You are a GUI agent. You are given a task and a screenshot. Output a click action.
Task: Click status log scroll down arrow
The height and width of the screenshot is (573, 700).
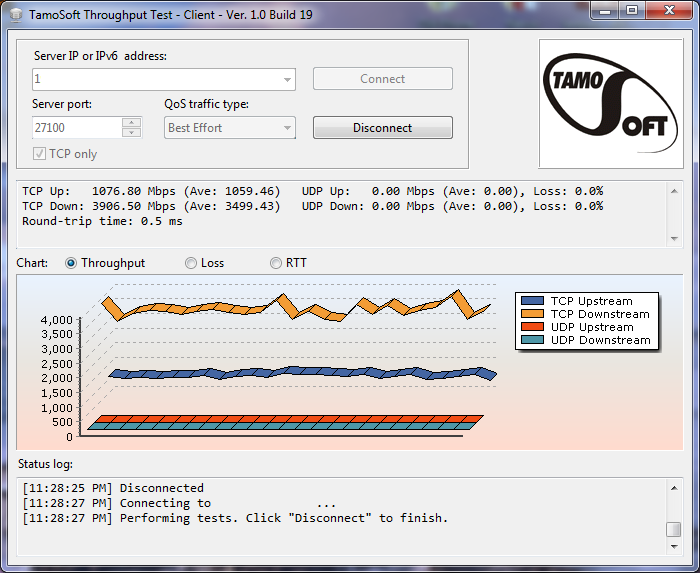[674, 547]
